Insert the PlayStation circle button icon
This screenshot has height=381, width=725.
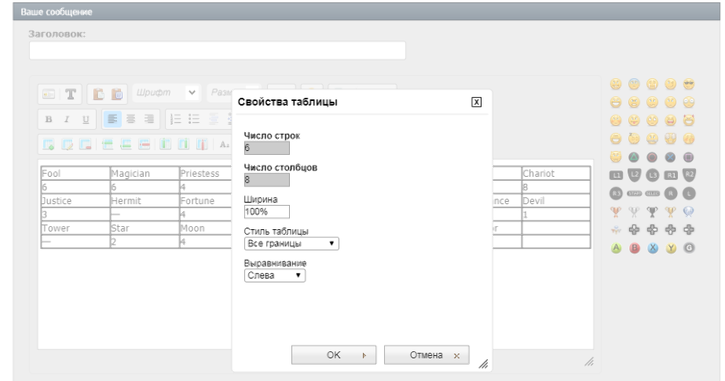pos(652,157)
